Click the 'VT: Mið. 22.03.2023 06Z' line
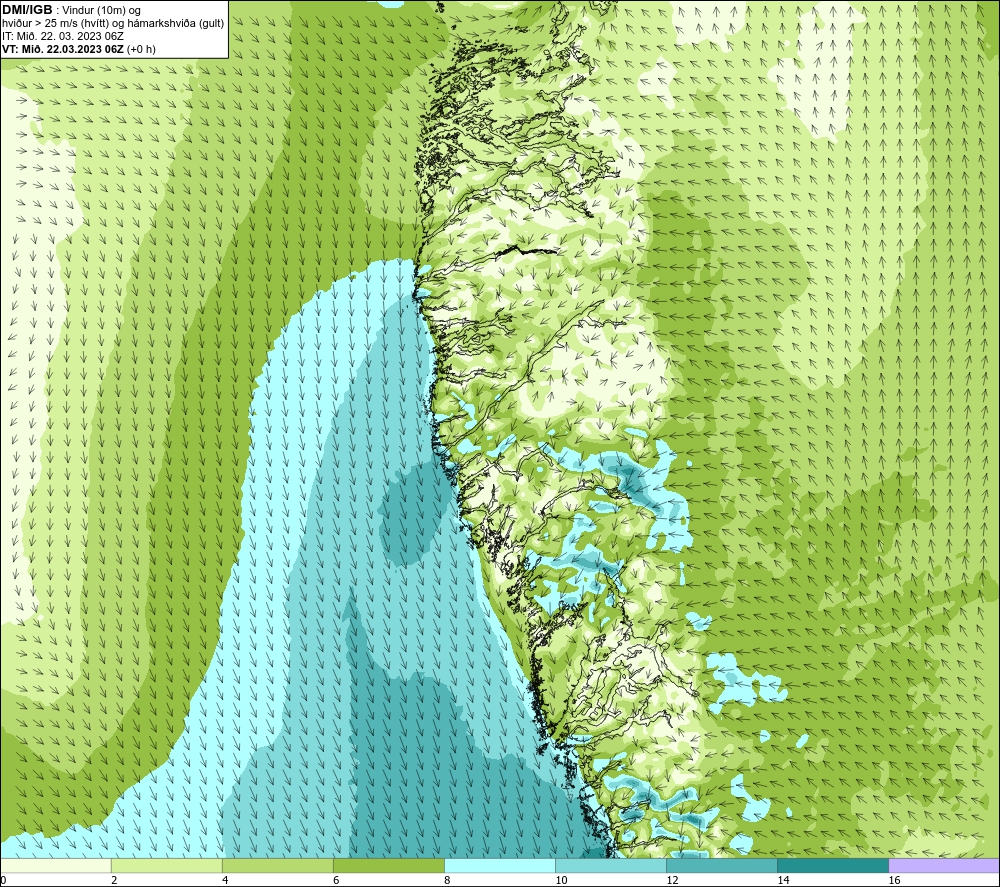The image size is (1000, 887). point(63,49)
